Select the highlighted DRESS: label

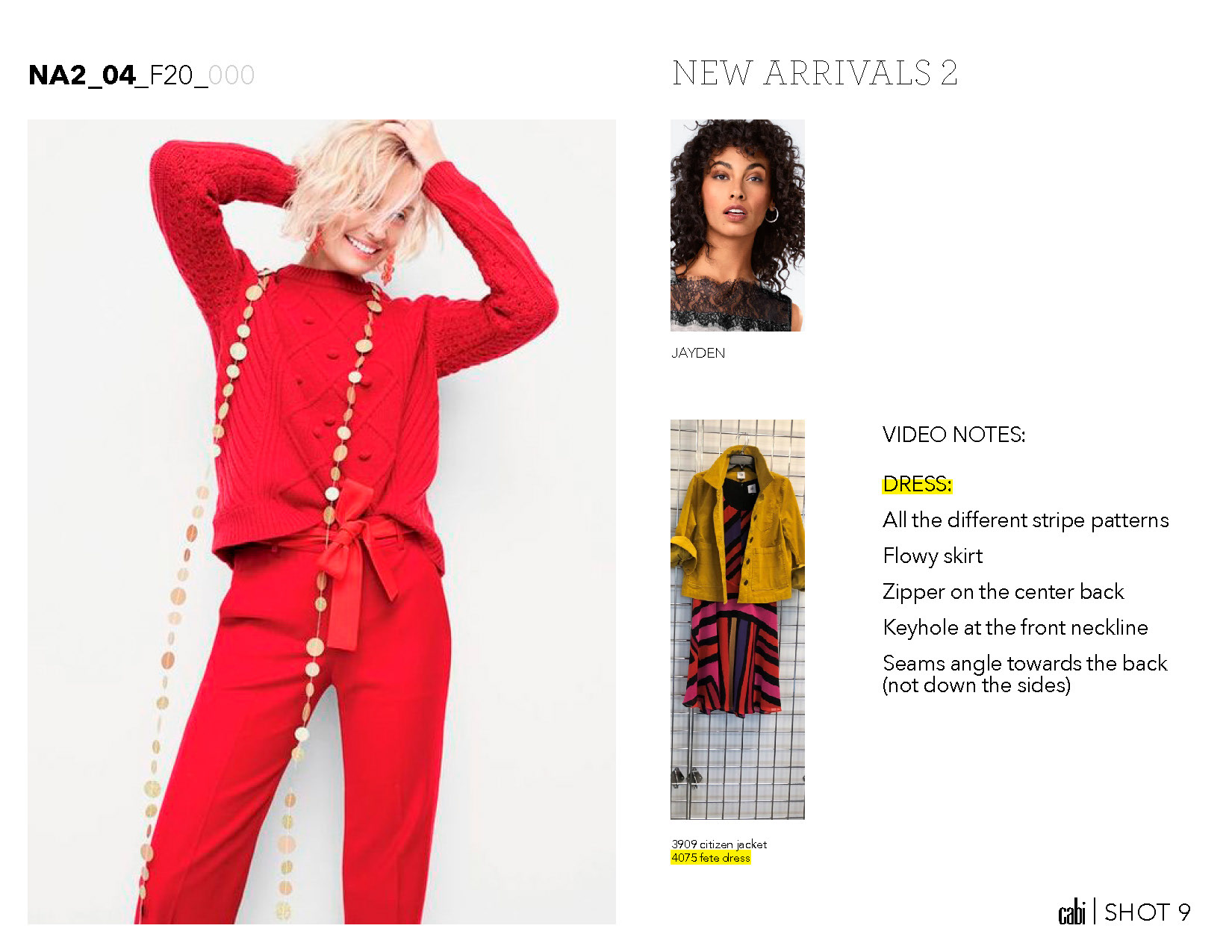click(x=917, y=484)
